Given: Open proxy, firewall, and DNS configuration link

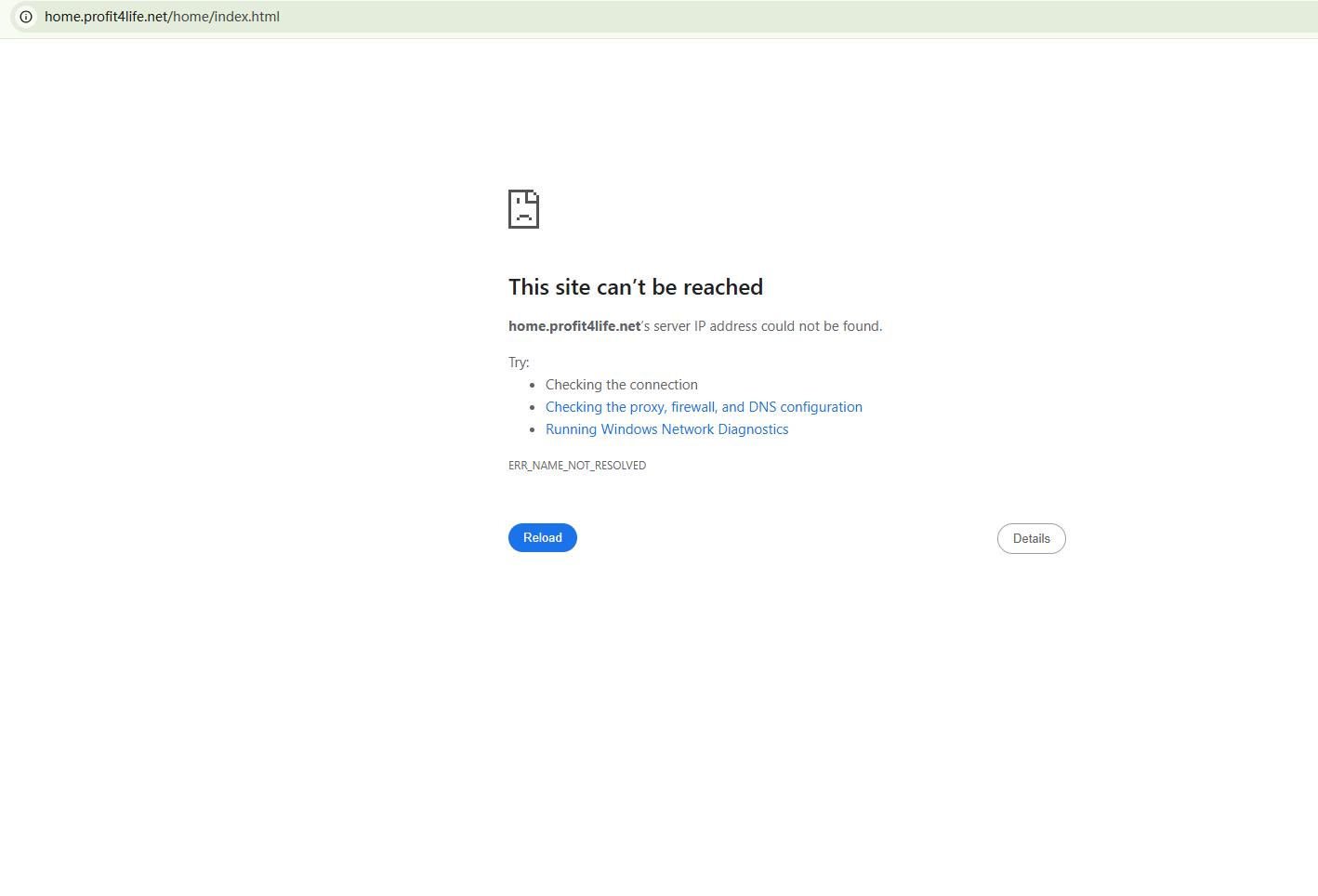Looking at the screenshot, I should [704, 407].
